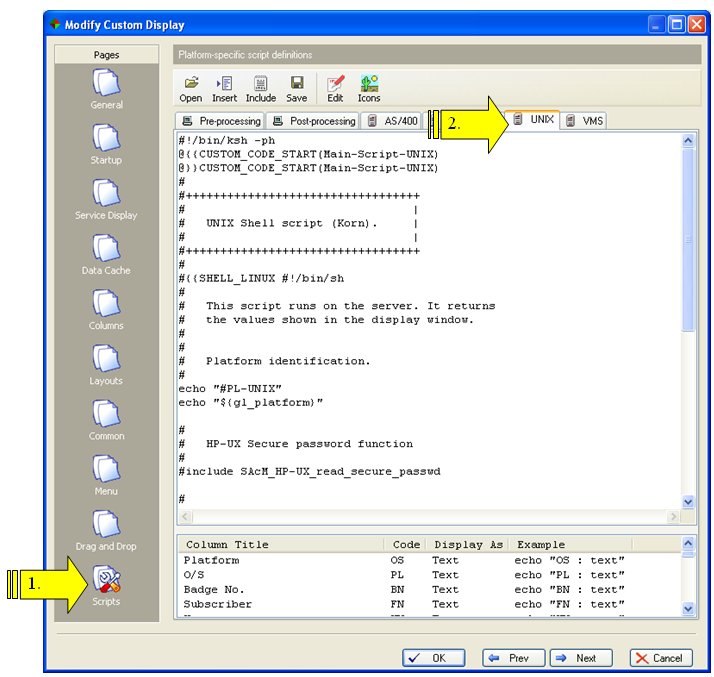Click the Open script toolbar icon
Screen dimensions: 714x677
click(x=190, y=88)
